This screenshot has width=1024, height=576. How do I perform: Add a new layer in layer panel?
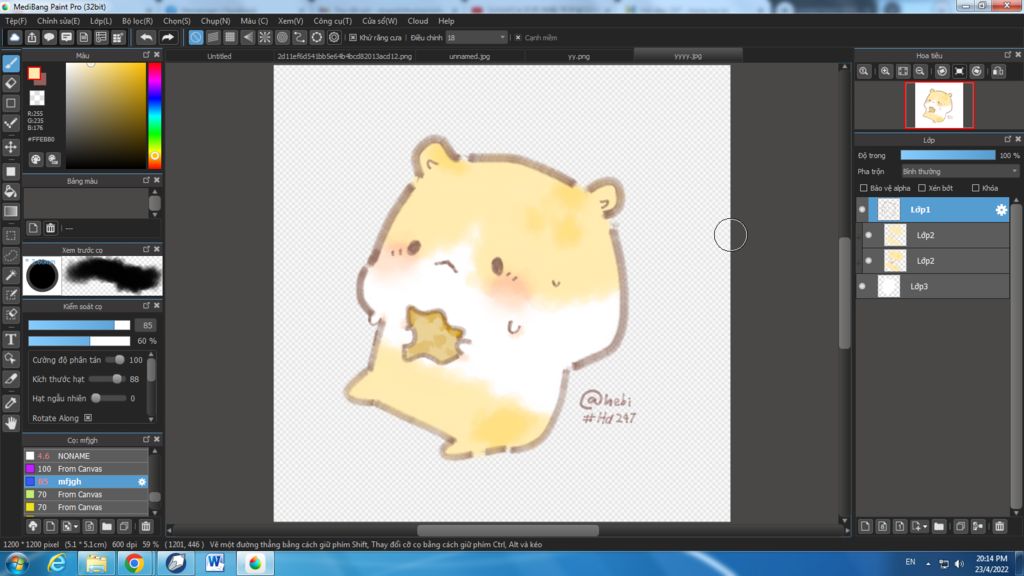(x=865, y=526)
